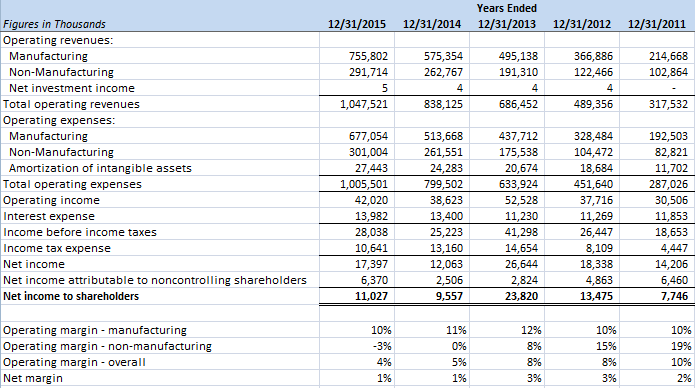Click the 12/31/2012 column header
695x388 pixels.
582,24
